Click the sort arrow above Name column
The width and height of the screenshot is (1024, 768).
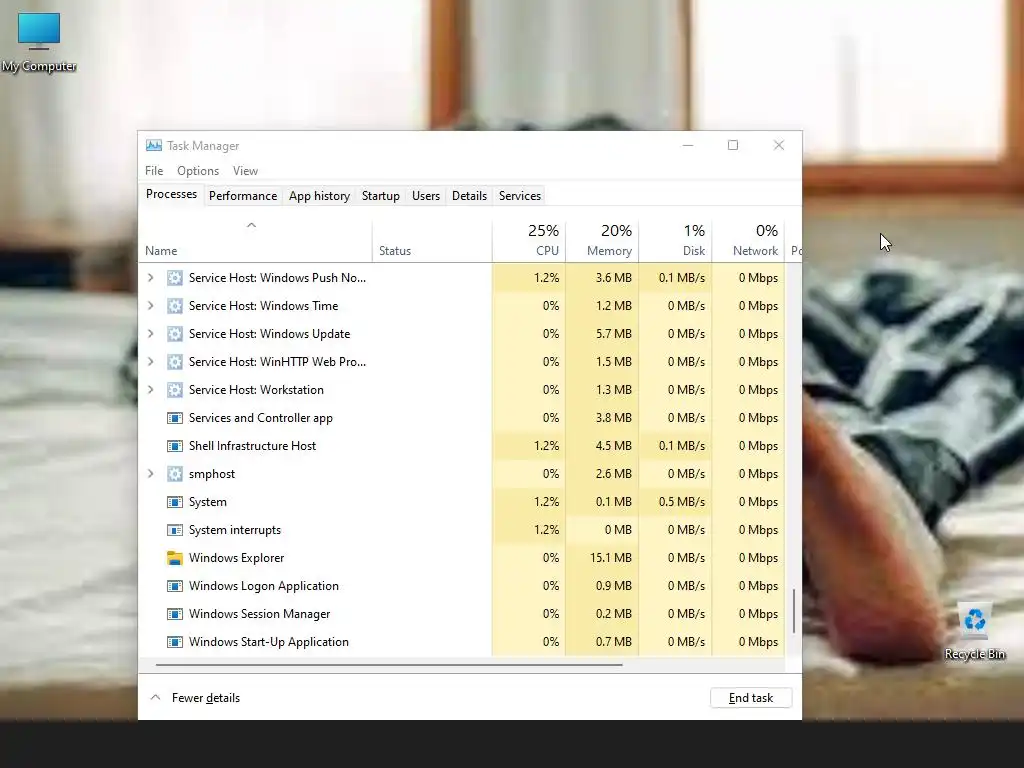[251, 225]
